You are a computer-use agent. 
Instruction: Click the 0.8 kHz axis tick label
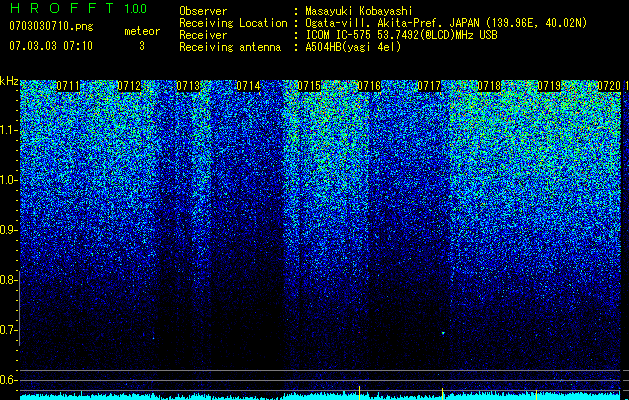(x=8, y=280)
